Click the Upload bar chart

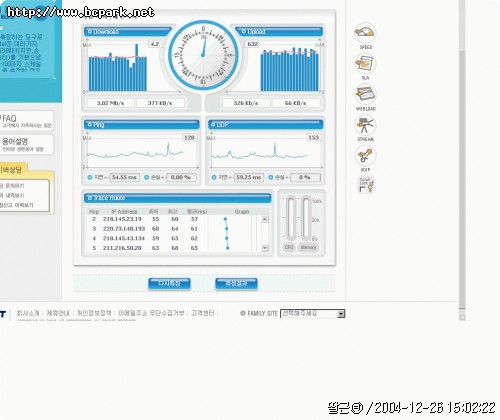pos(289,69)
